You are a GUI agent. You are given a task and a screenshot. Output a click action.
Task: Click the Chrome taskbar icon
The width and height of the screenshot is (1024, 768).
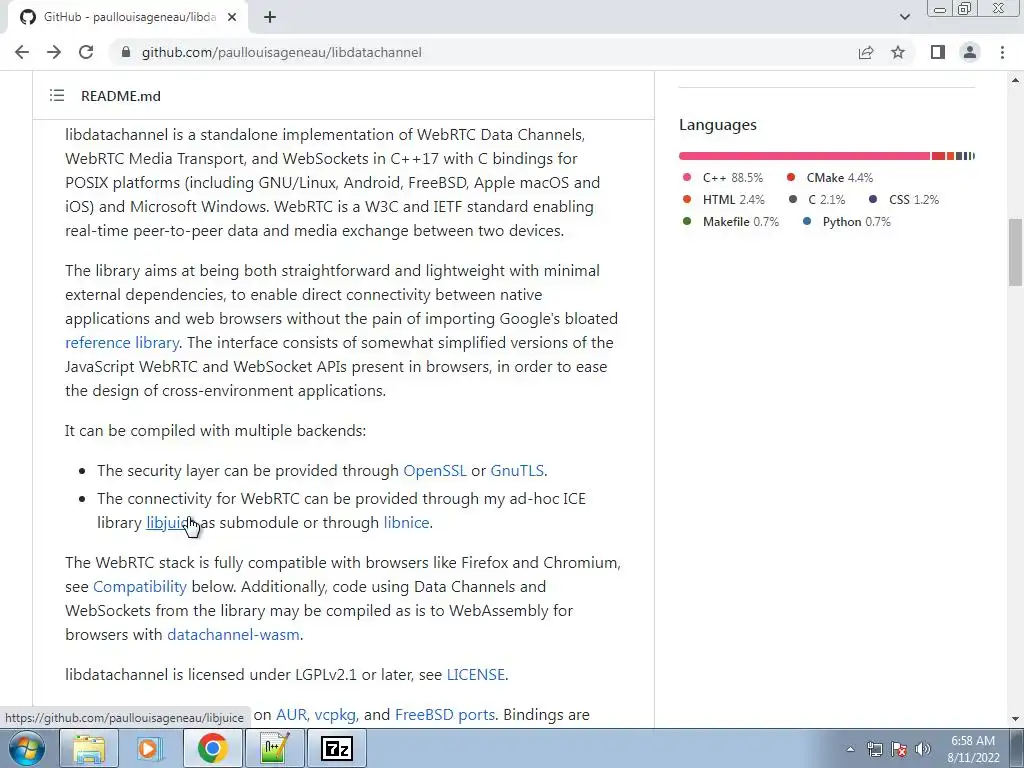212,748
